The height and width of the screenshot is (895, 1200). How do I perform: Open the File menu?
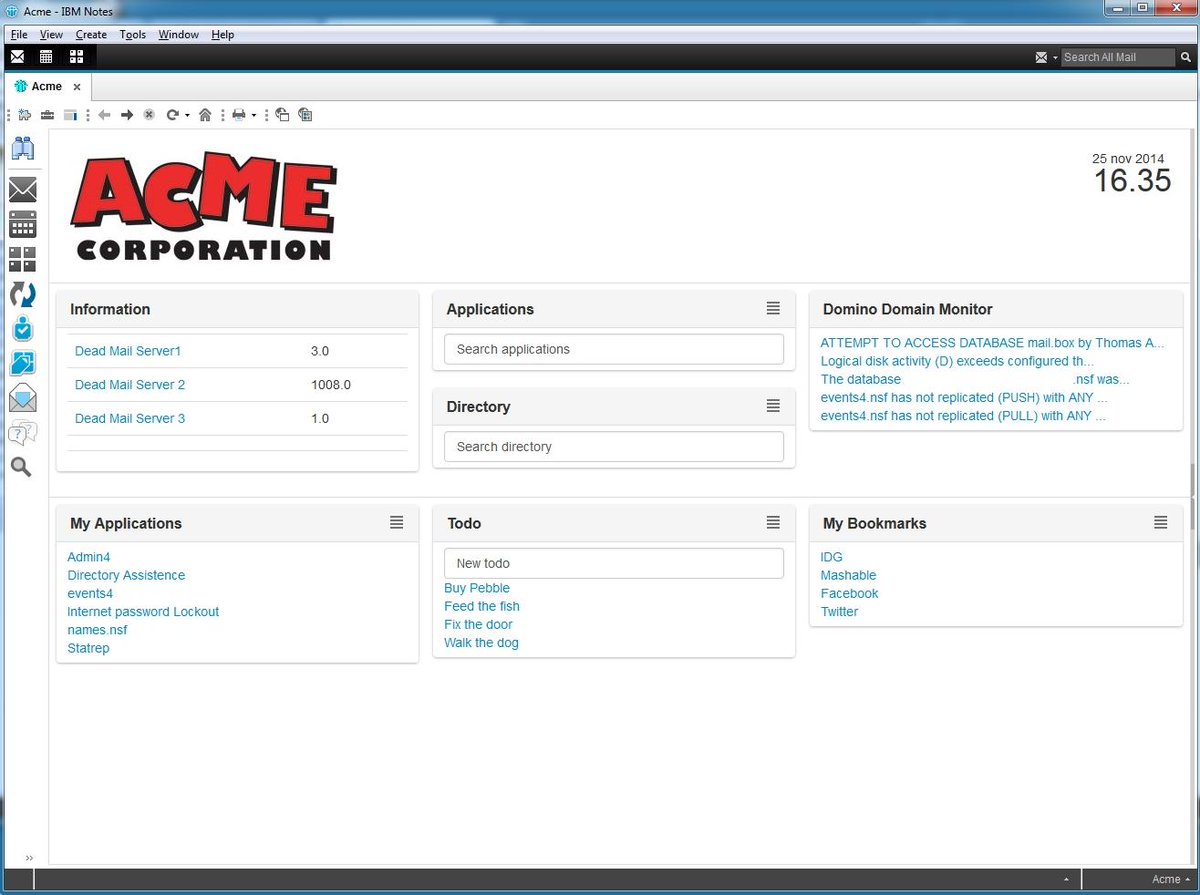(x=19, y=34)
